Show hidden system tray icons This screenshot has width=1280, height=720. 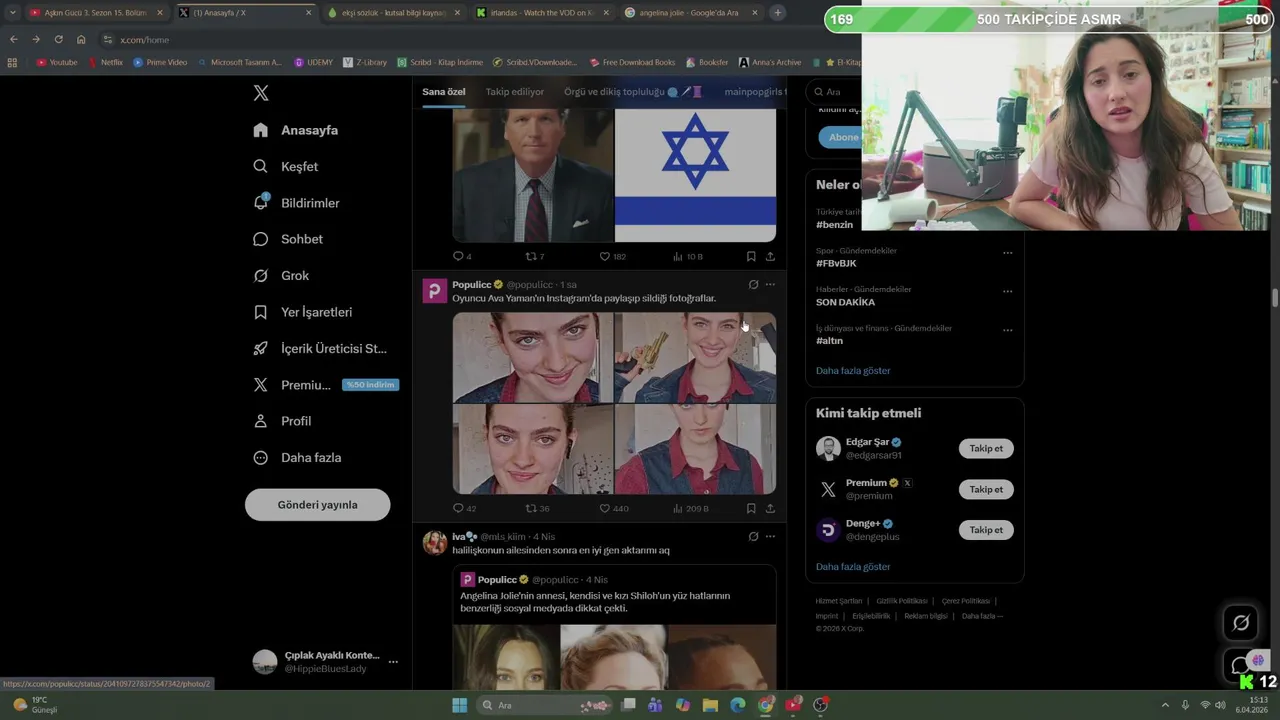[1165, 705]
